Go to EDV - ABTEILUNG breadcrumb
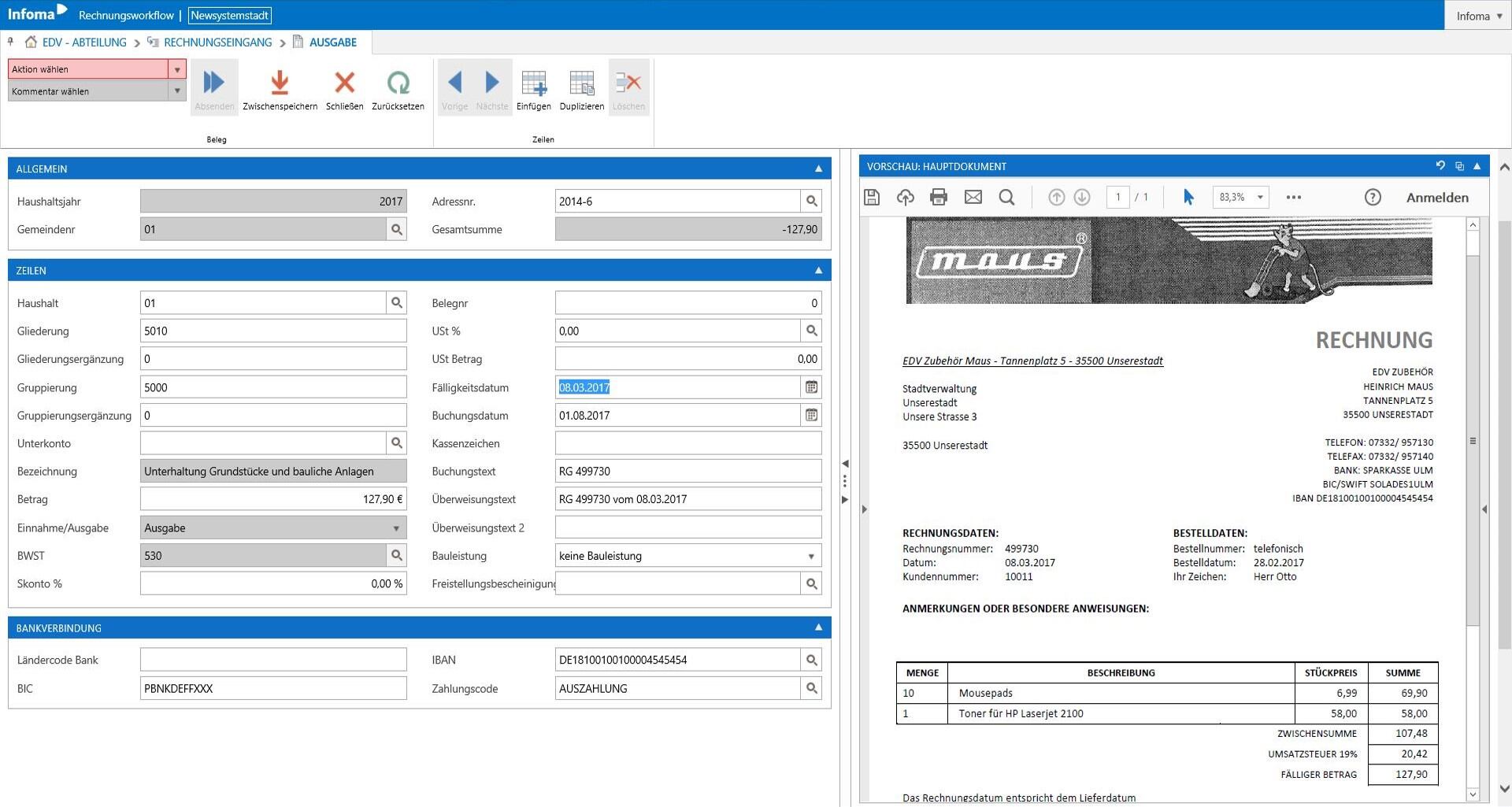The width and height of the screenshot is (1512, 807). 84,43
